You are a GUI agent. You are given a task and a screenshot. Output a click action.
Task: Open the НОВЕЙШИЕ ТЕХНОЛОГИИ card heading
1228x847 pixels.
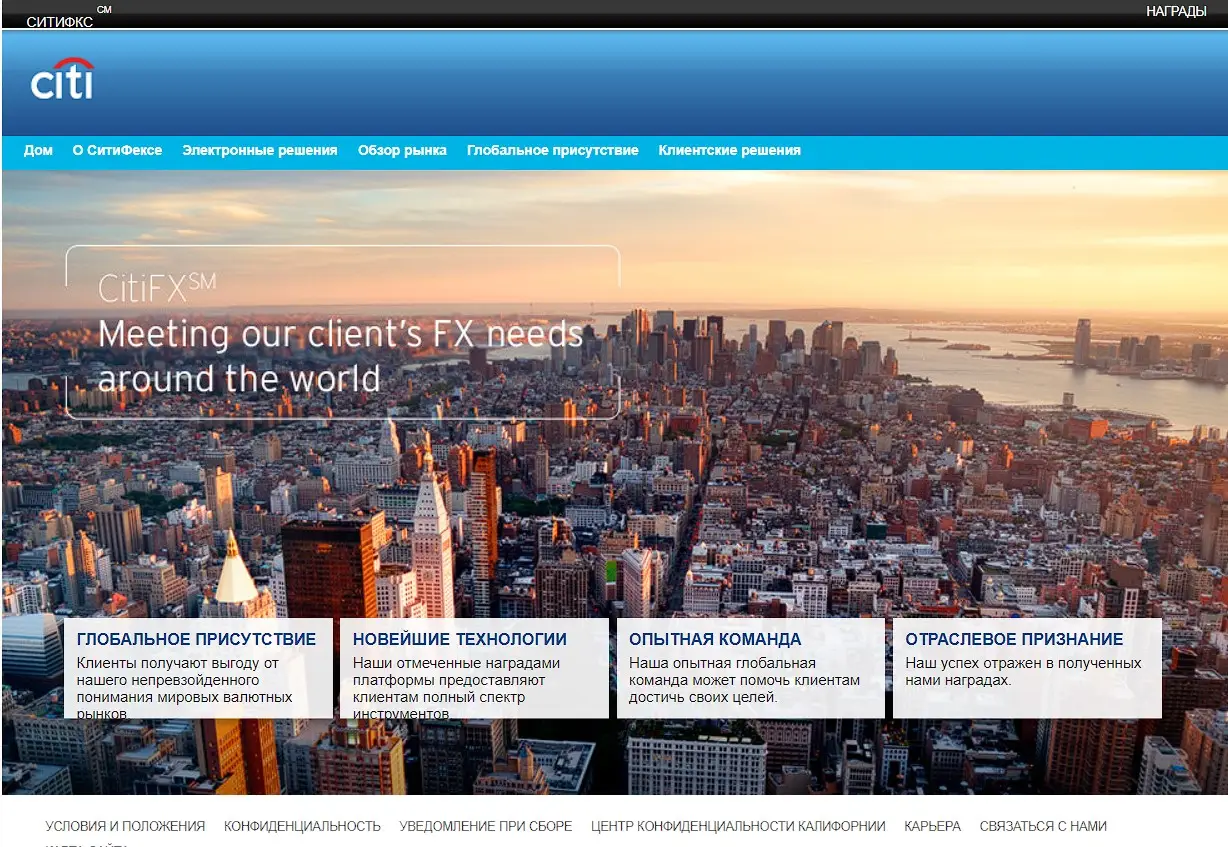coord(460,640)
